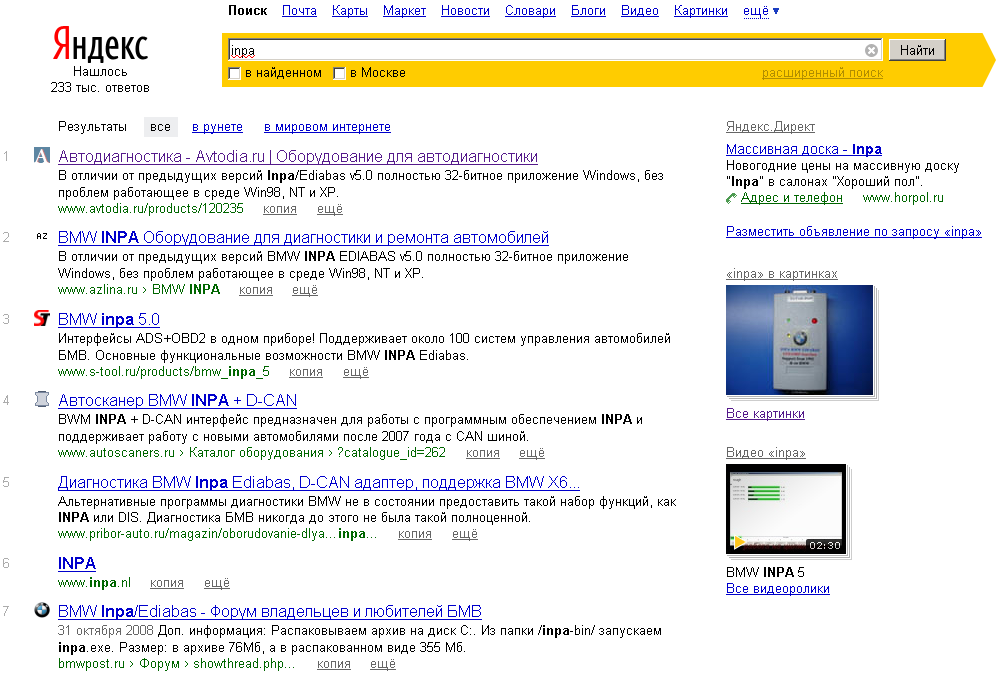
Task: Open the Маркет menu link
Action: [x=404, y=11]
